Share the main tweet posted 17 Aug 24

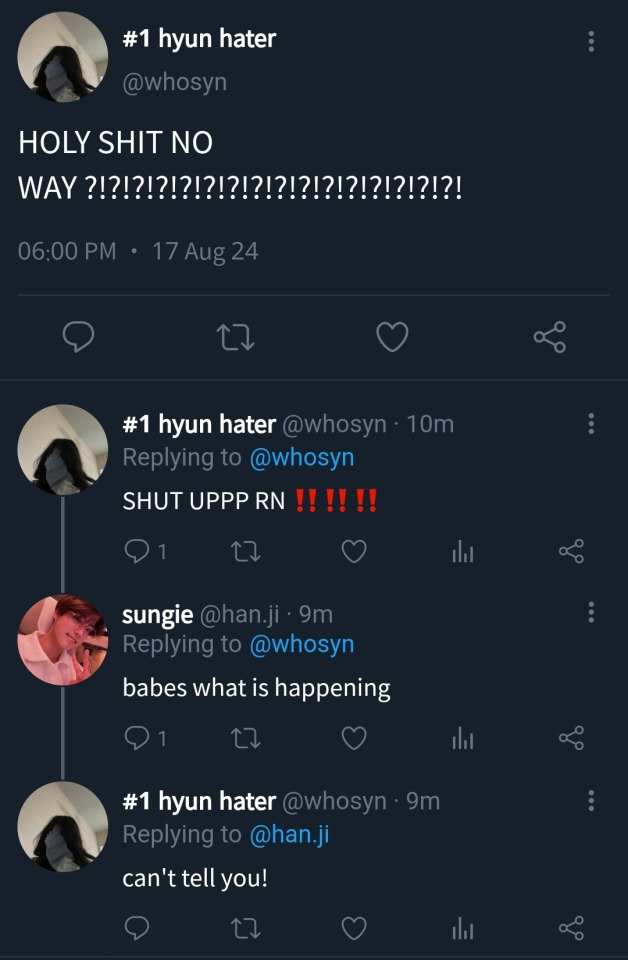click(x=550, y=338)
